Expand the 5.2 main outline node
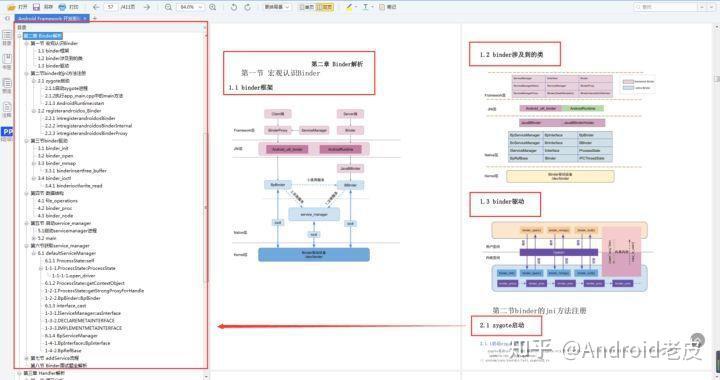720x380 pixels. pyautogui.click(x=34, y=238)
